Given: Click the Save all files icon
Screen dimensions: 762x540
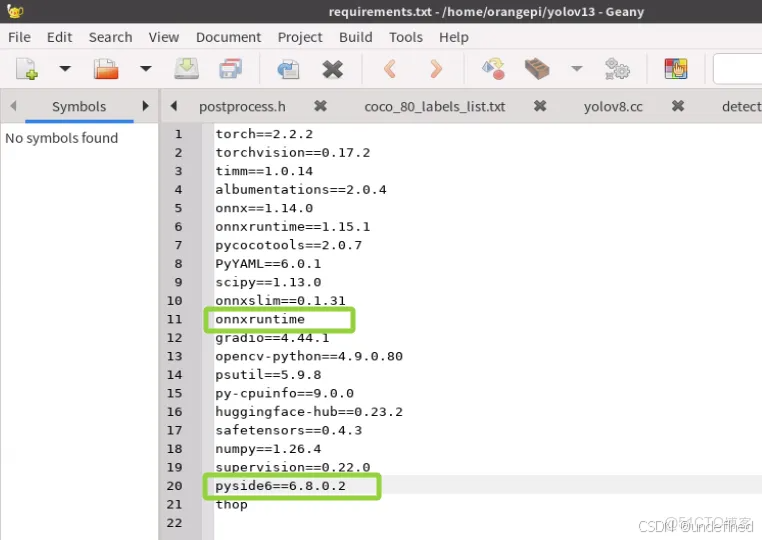Looking at the screenshot, I should 230,69.
